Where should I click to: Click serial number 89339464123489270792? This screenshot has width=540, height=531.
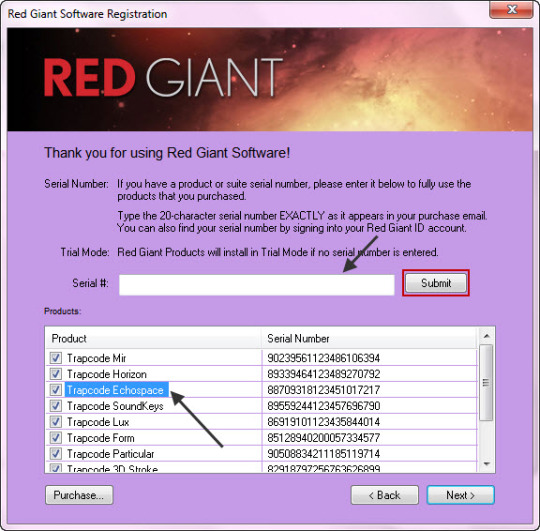coord(323,374)
